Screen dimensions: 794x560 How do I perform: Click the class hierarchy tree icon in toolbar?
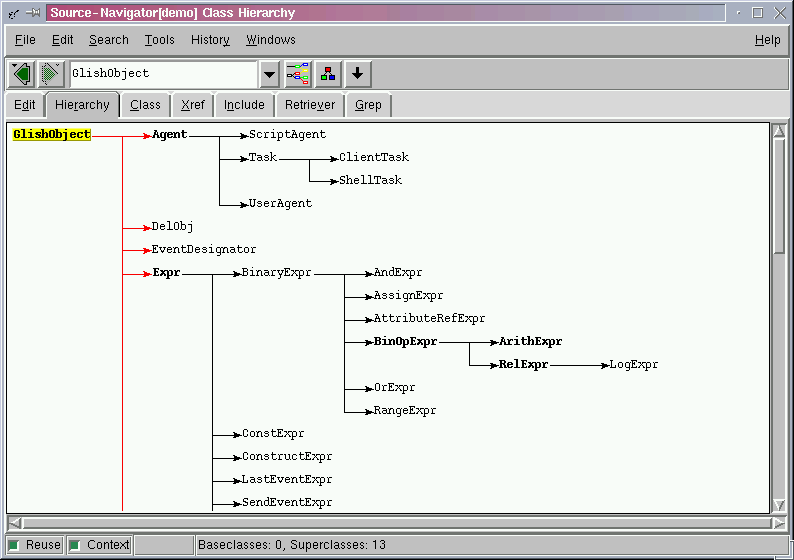tap(298, 74)
